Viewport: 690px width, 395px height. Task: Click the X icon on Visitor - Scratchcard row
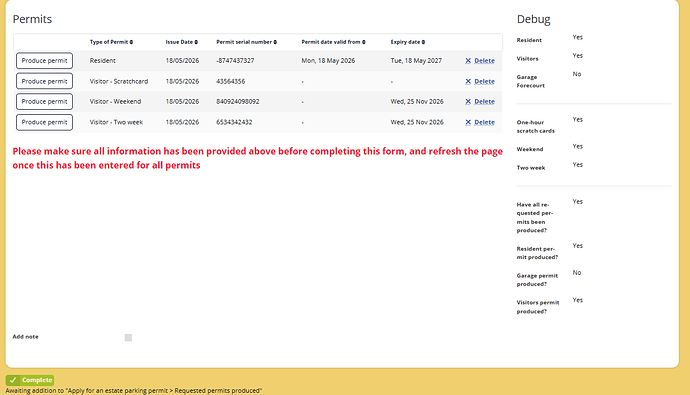[x=468, y=81]
